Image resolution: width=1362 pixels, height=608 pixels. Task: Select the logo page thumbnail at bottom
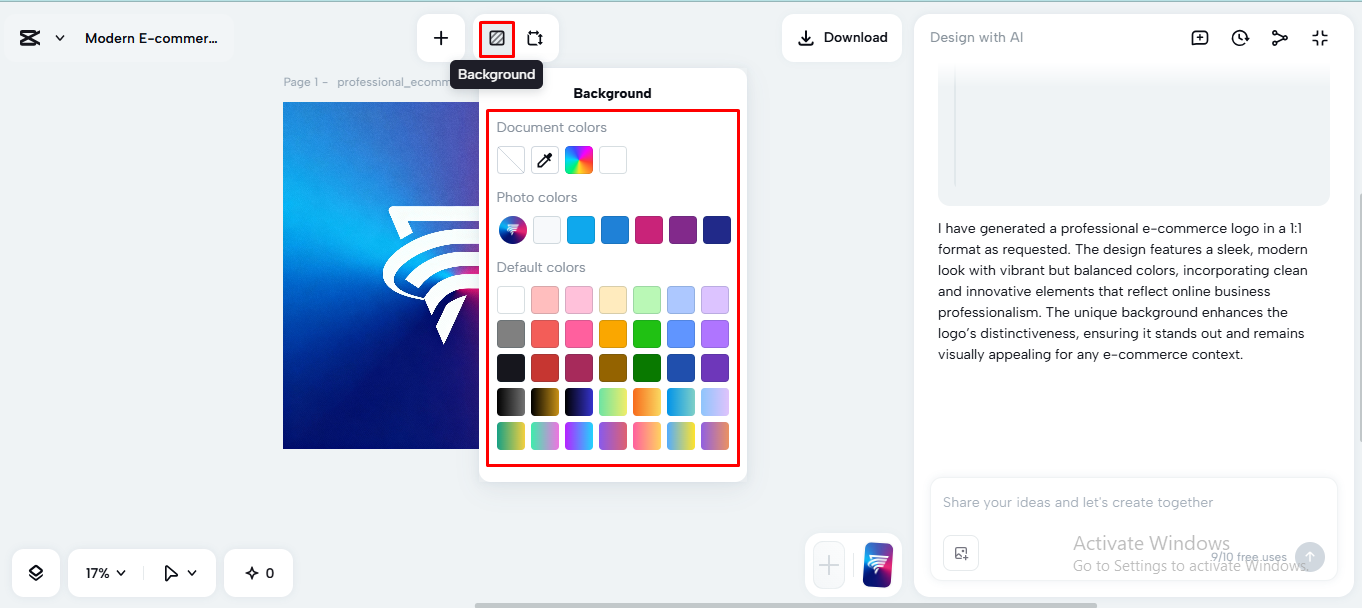tap(877, 565)
